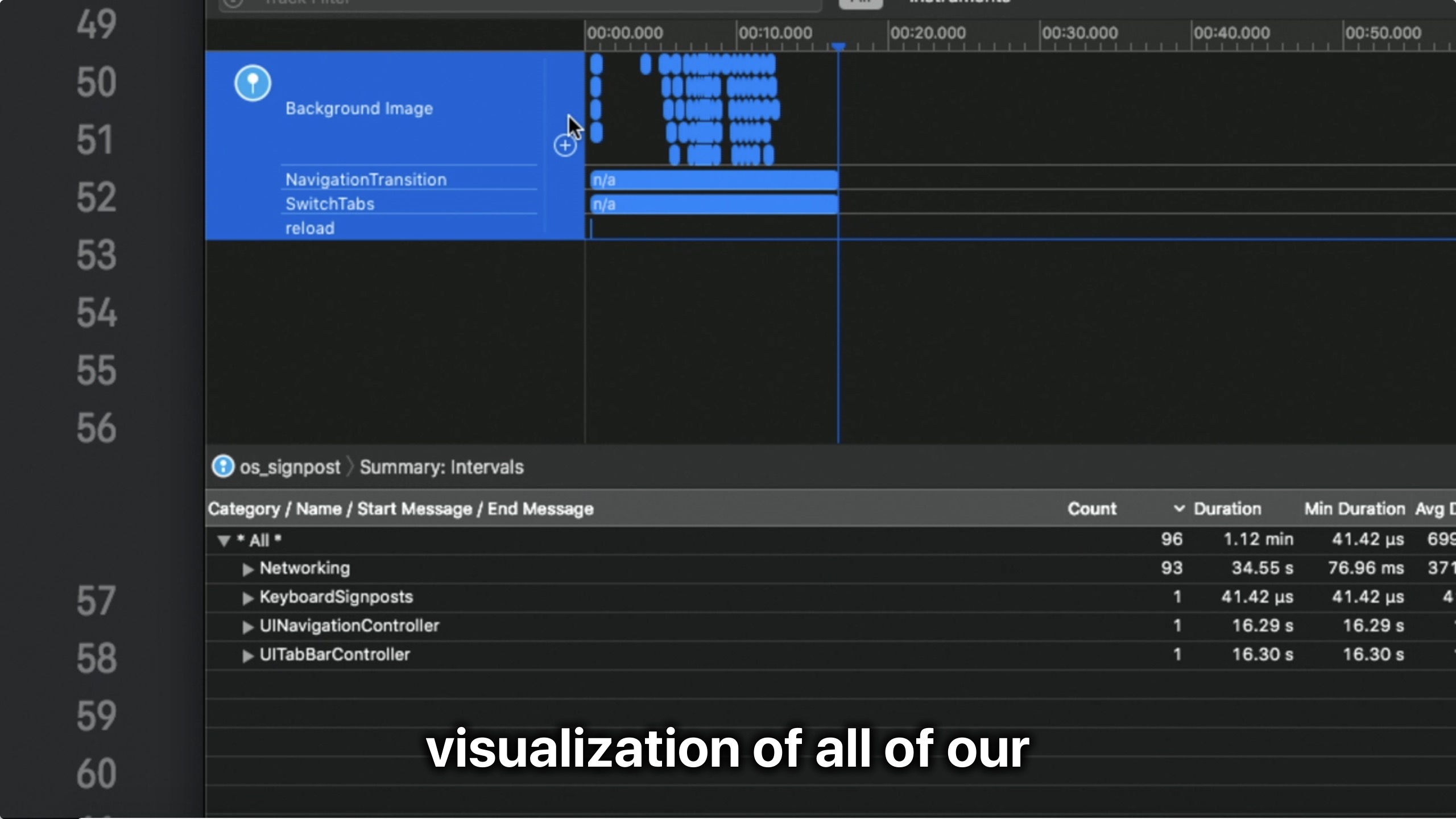The image size is (1456, 819).
Task: Expand the UINavigationController category row
Action: 247,627
